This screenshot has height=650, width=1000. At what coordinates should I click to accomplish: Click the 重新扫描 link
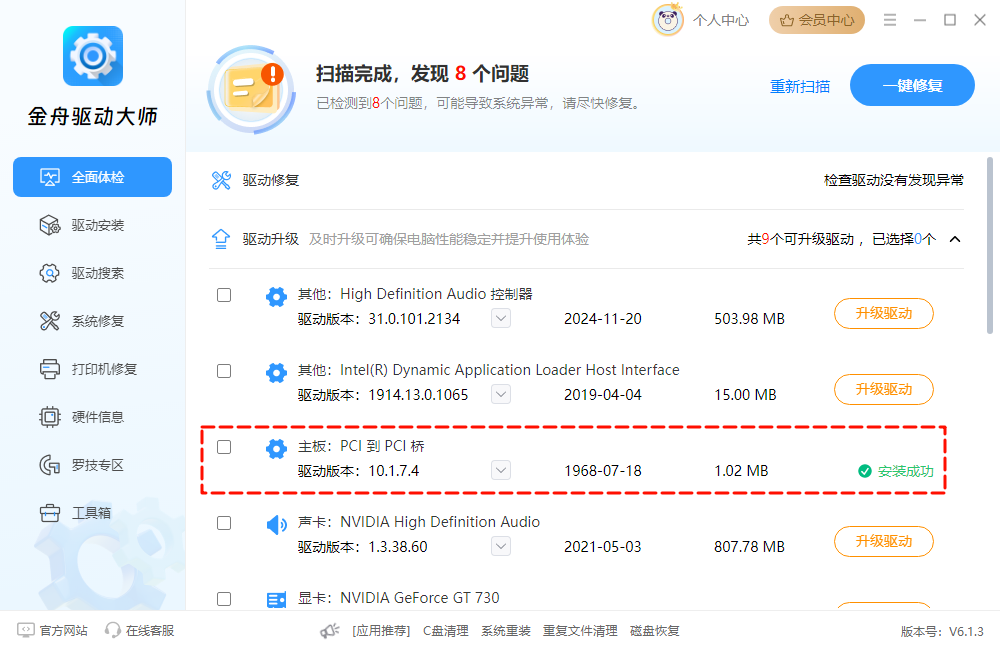coord(800,86)
